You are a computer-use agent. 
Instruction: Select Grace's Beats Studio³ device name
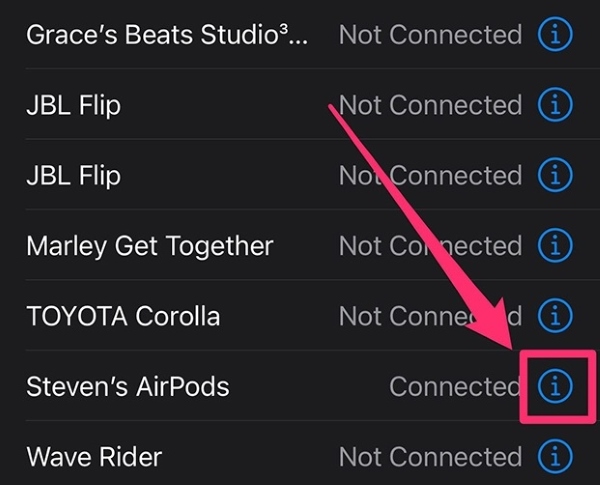click(167, 34)
